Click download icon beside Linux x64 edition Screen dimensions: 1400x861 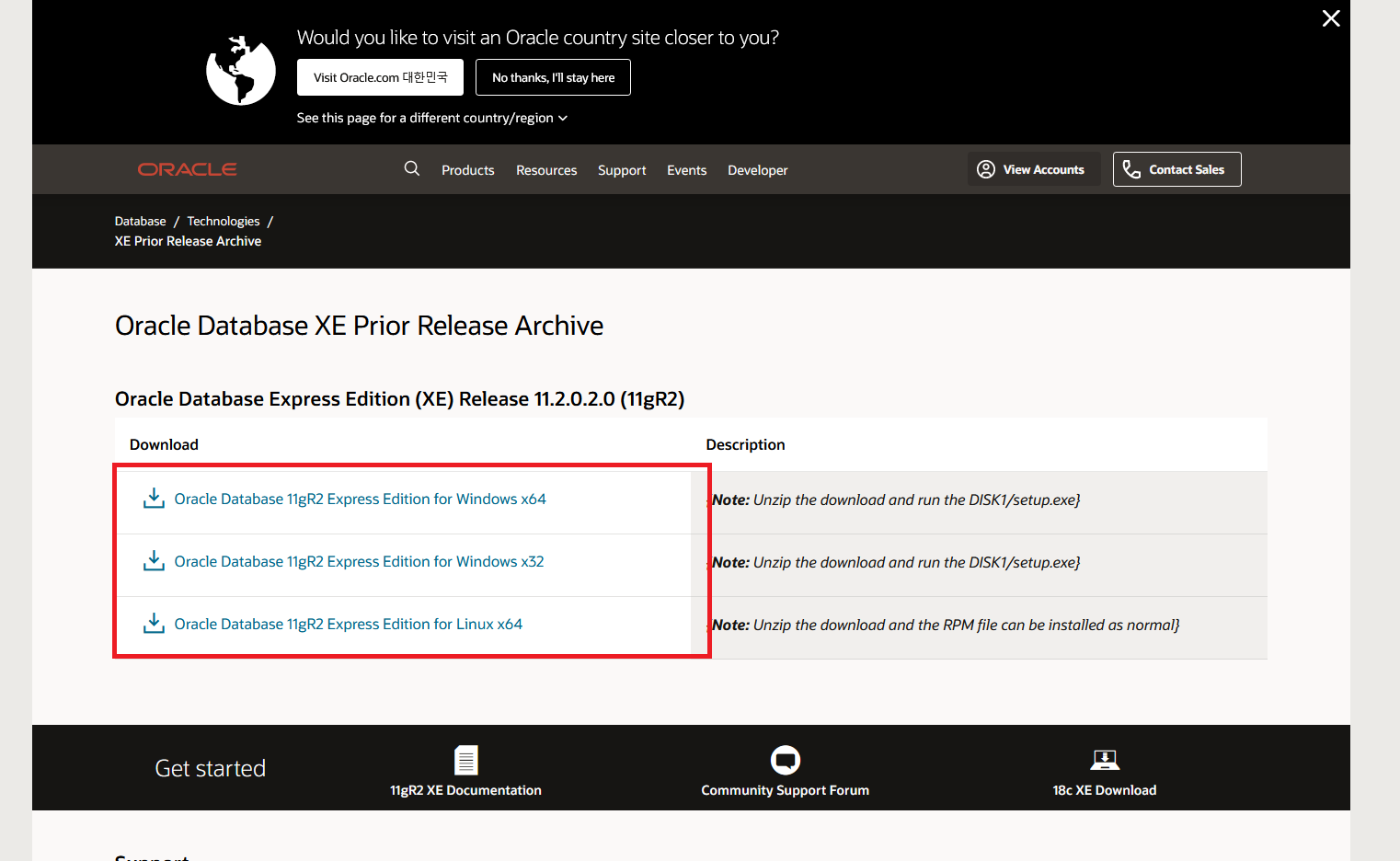tap(154, 624)
